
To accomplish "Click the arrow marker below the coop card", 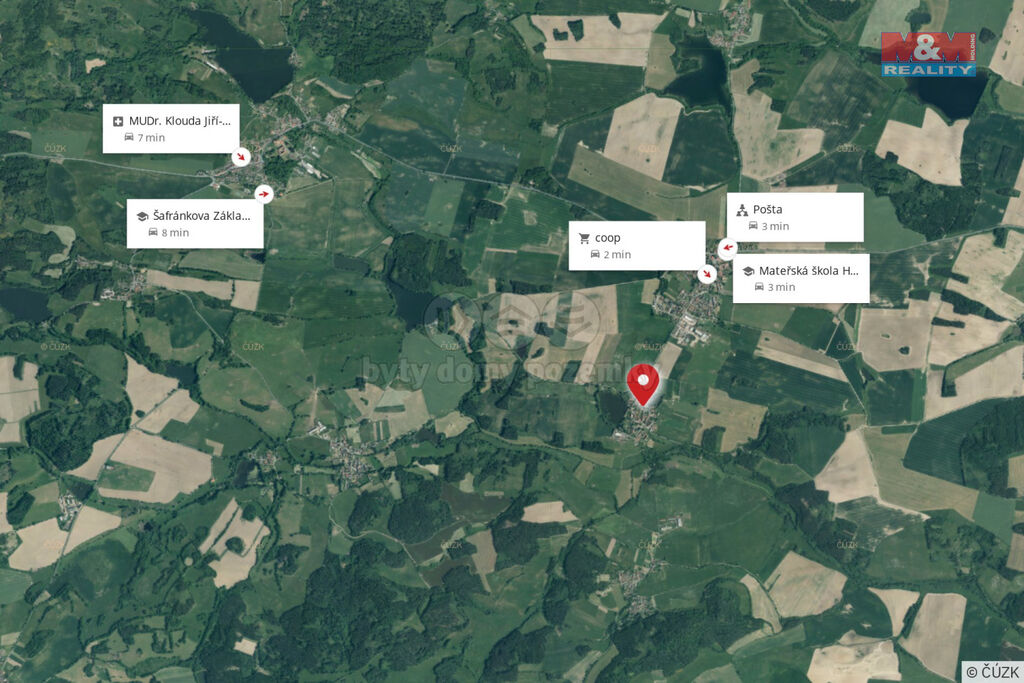I will [x=707, y=274].
